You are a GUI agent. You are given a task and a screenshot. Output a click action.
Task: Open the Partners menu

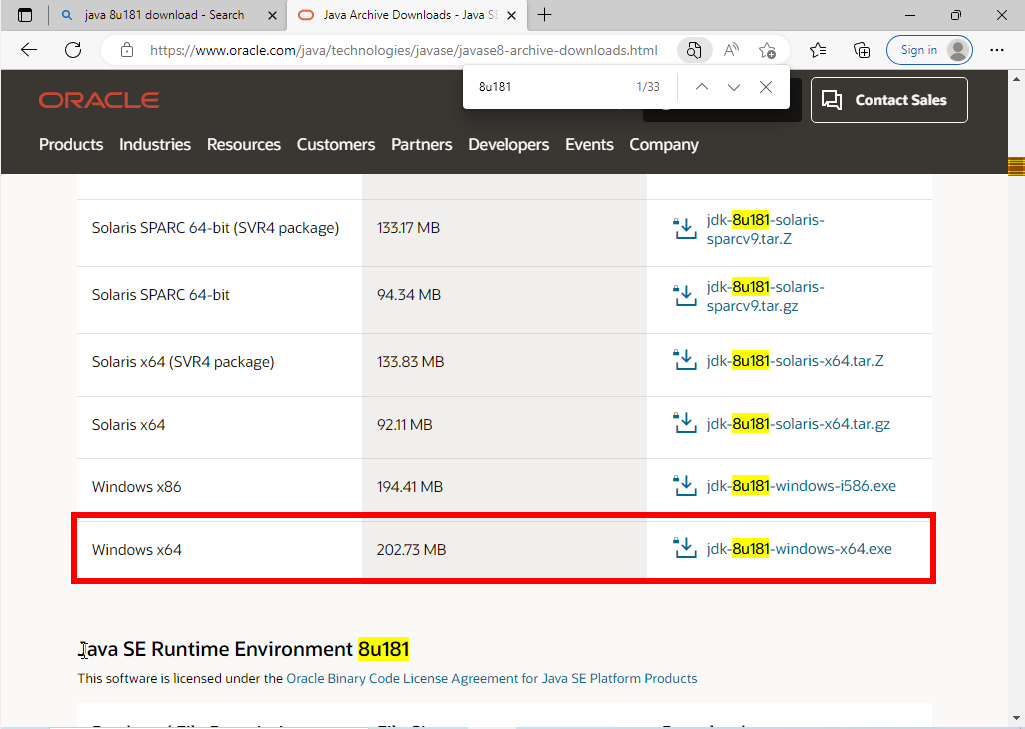coord(422,144)
